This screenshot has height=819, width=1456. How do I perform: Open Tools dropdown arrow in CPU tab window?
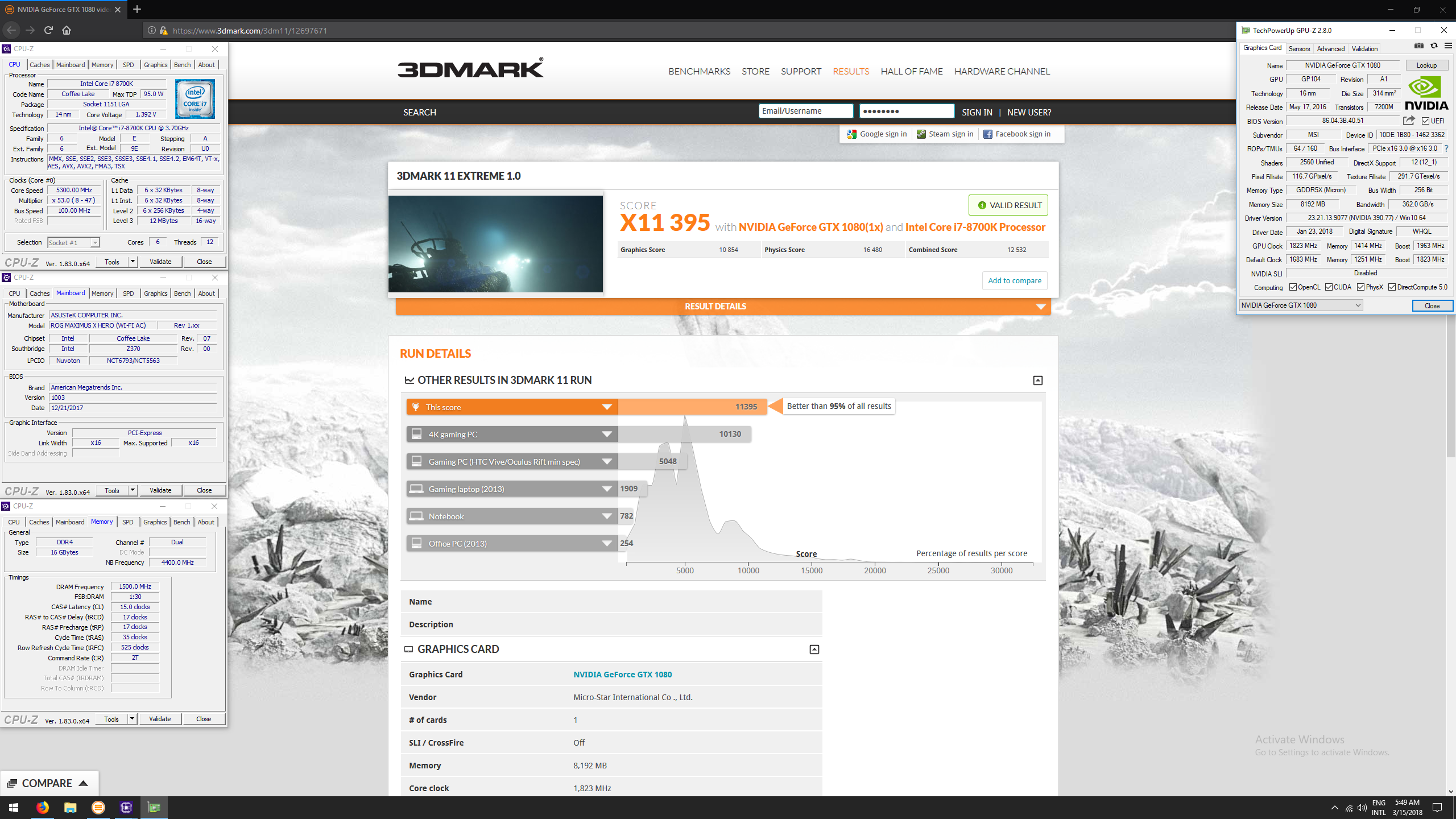(x=133, y=262)
